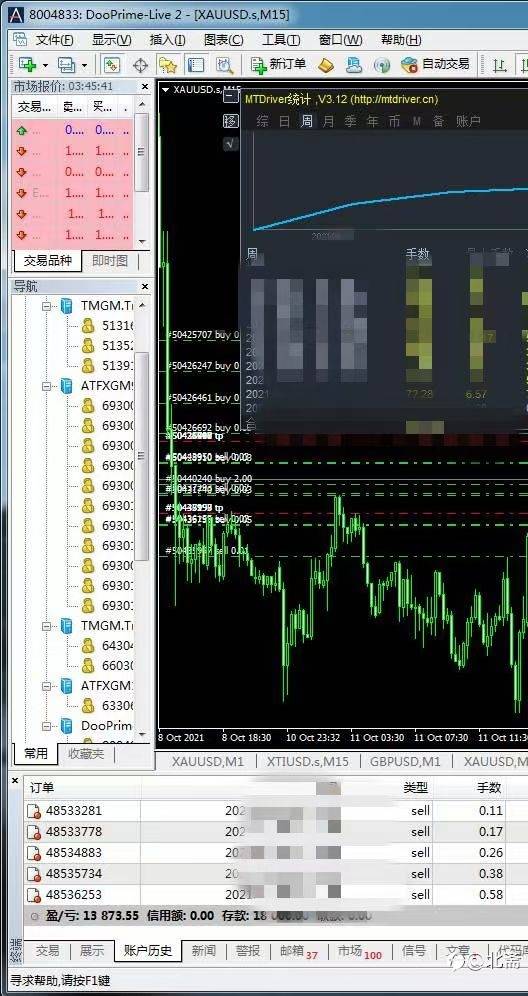This screenshot has width=528, height=996.
Task: Select the 账户 view in MTDriver panel
Action: pyautogui.click(x=468, y=121)
